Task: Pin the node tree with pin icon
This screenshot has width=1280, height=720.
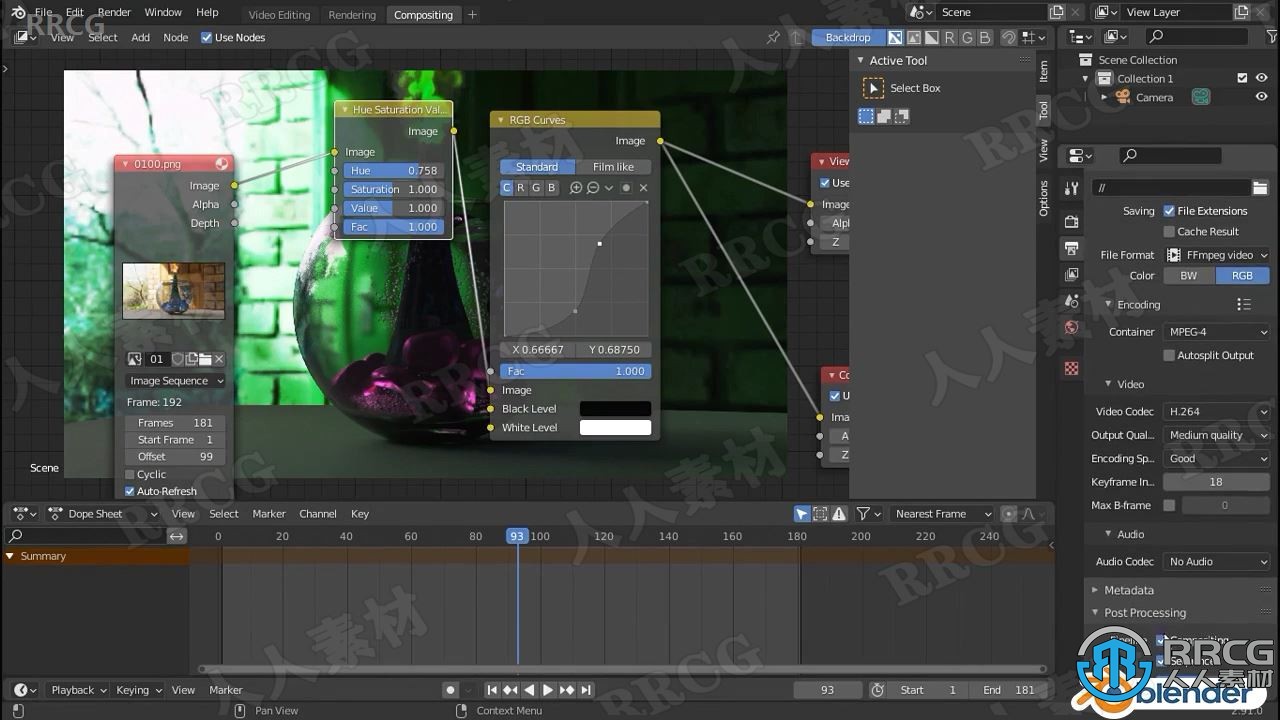Action: [773, 37]
